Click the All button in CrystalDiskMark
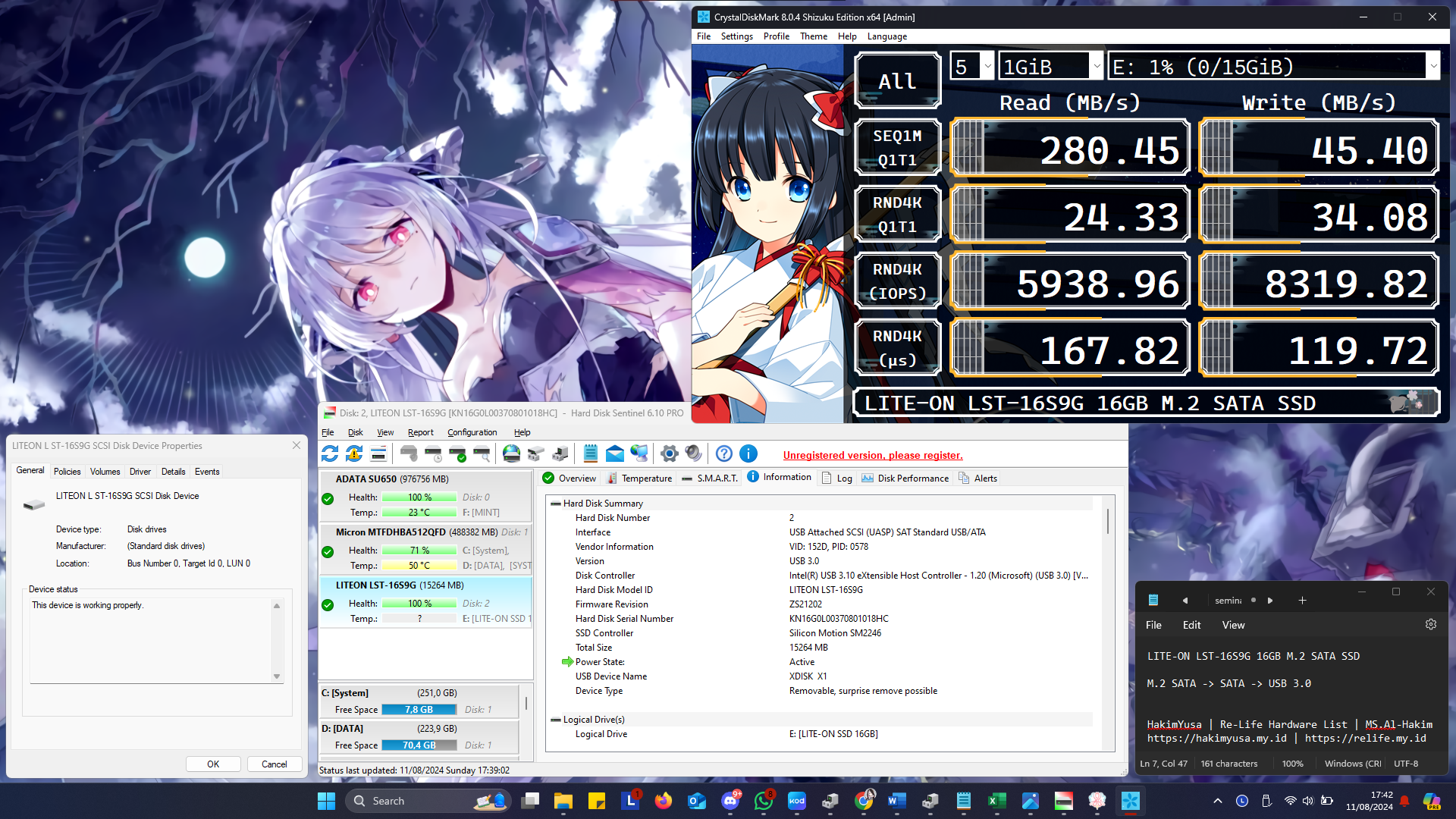Image resolution: width=1456 pixels, height=819 pixels. 897,81
